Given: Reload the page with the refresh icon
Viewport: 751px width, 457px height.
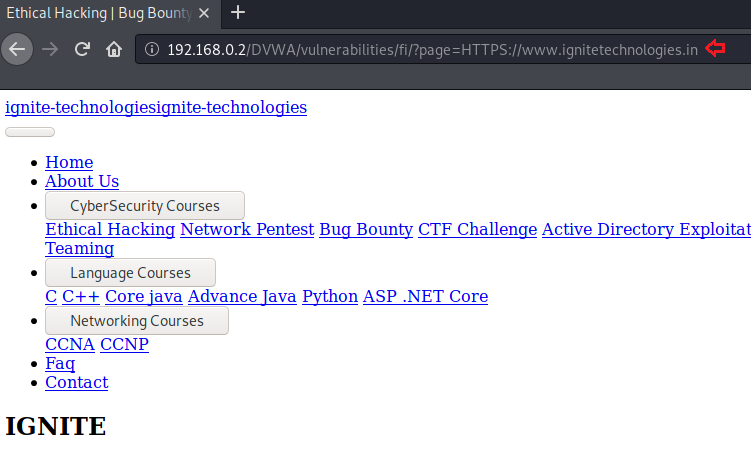Looking at the screenshot, I should pos(83,49).
